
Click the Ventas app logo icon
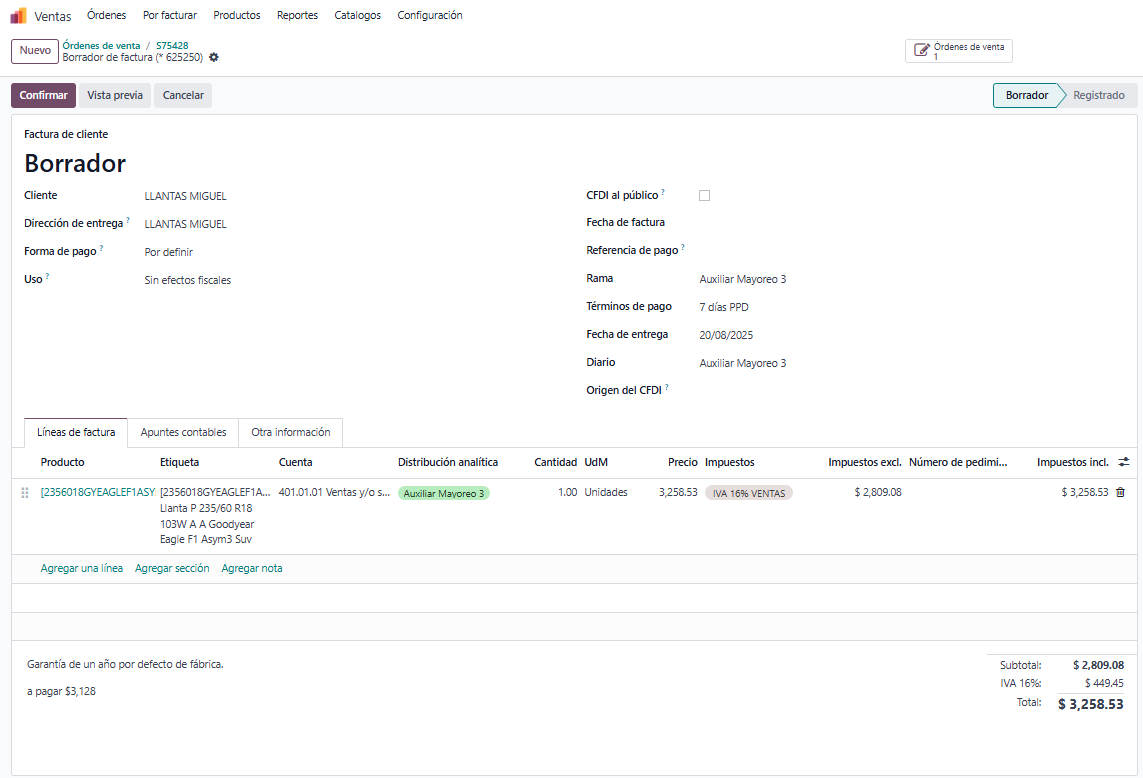tap(18, 16)
